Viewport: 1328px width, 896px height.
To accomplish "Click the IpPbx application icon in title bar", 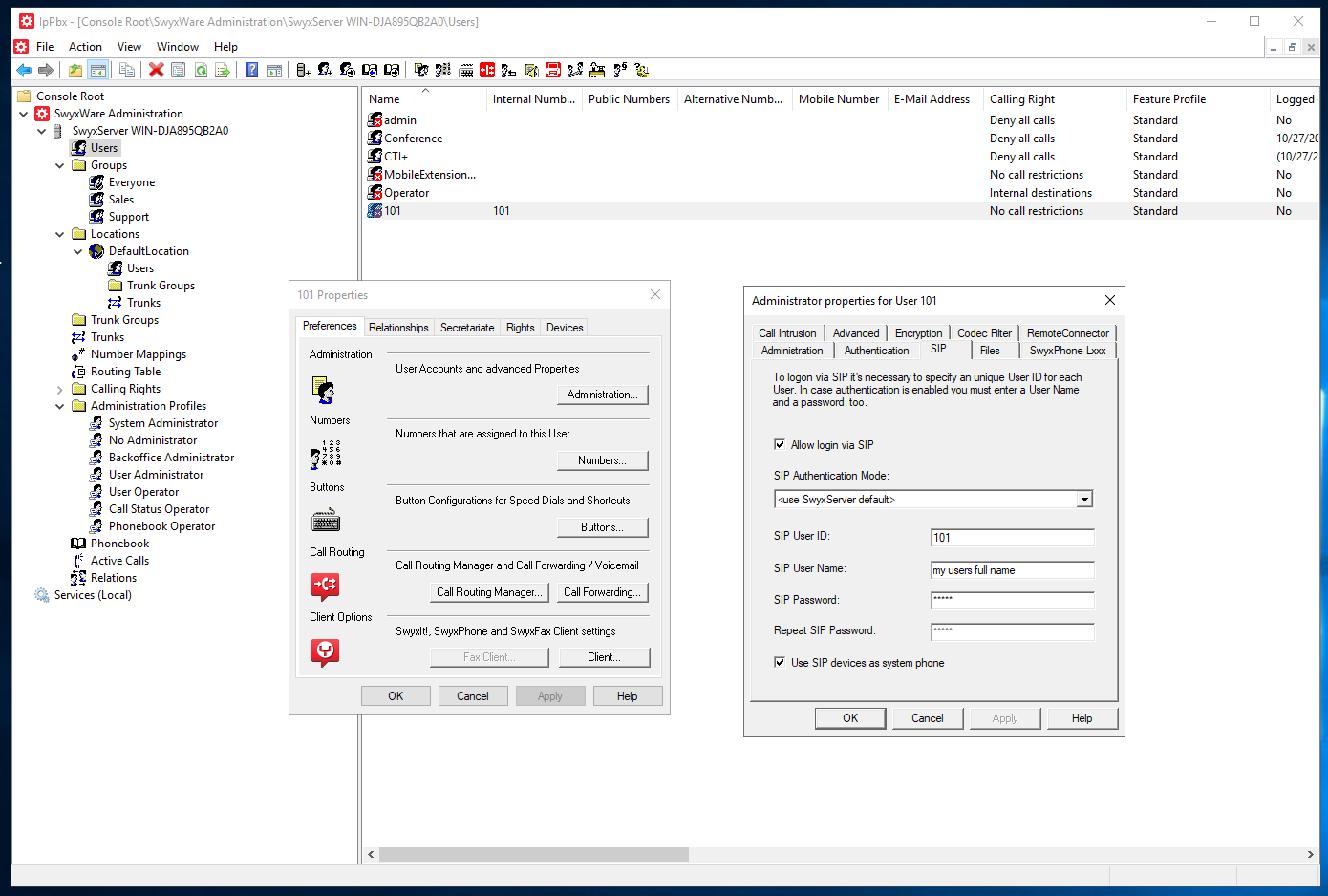I will 27,21.
